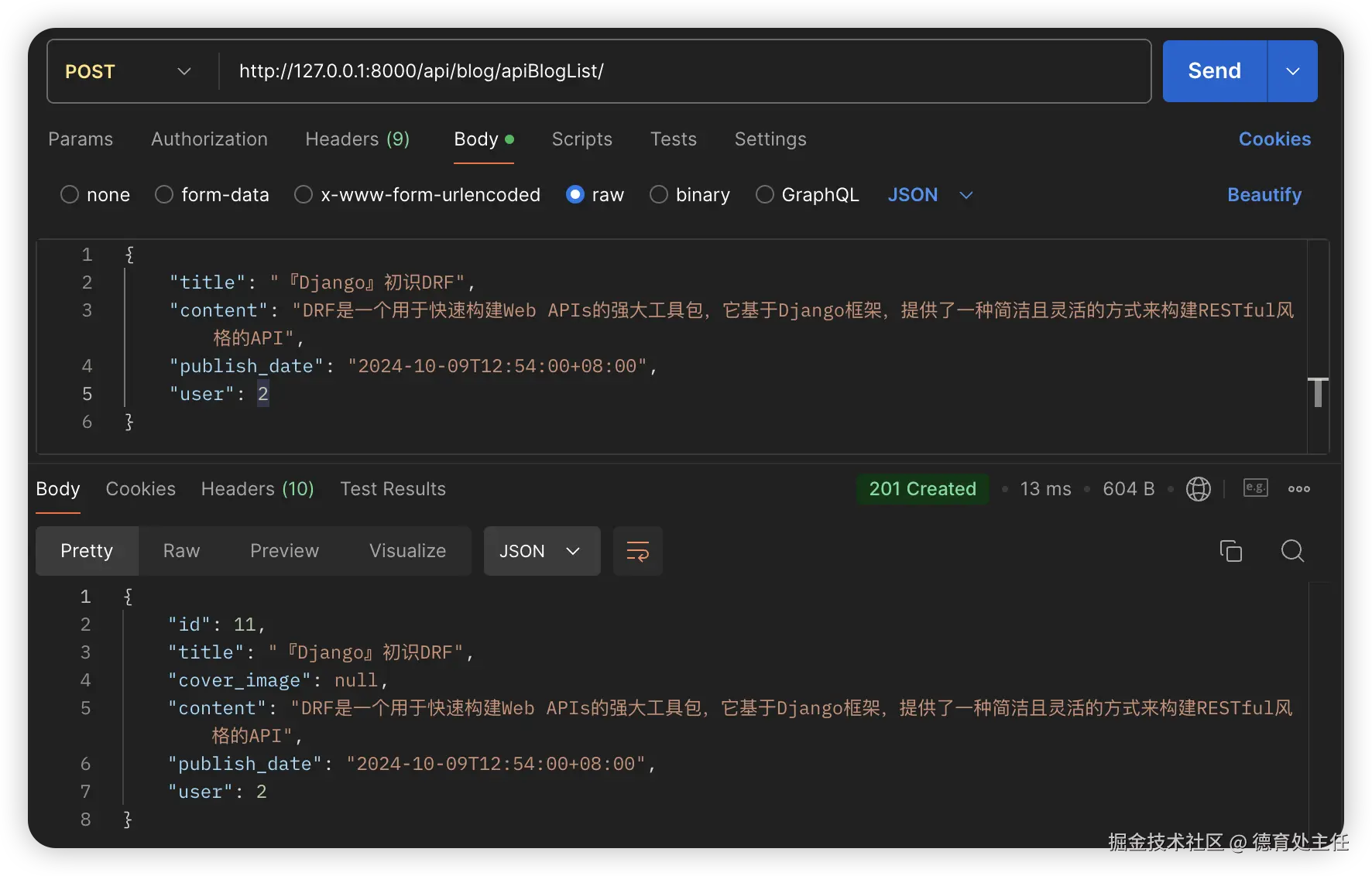The height and width of the screenshot is (876, 1372).
Task: Click the search response magnifier icon
Action: click(1292, 551)
